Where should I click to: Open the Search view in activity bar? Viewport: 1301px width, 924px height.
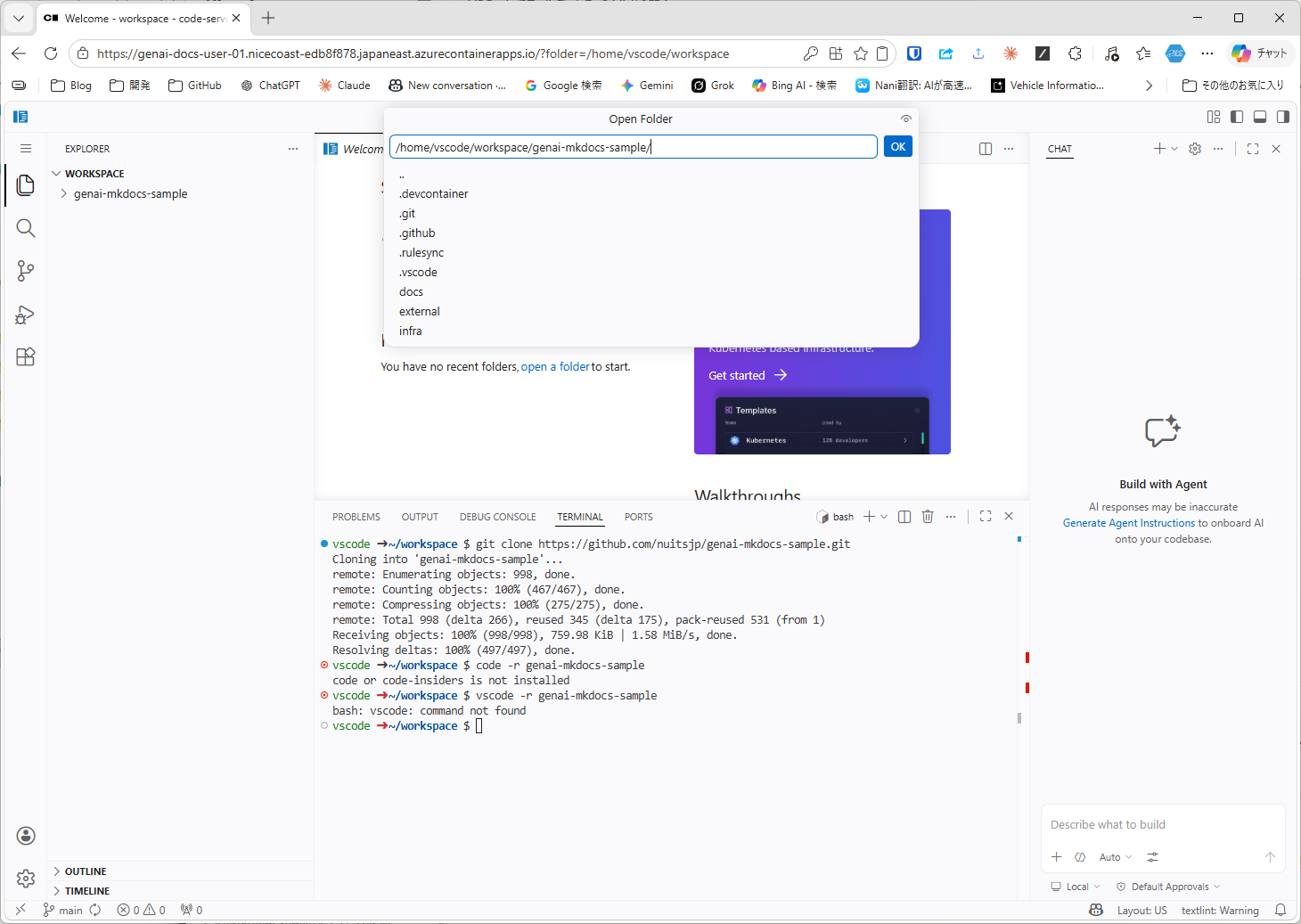(26, 228)
